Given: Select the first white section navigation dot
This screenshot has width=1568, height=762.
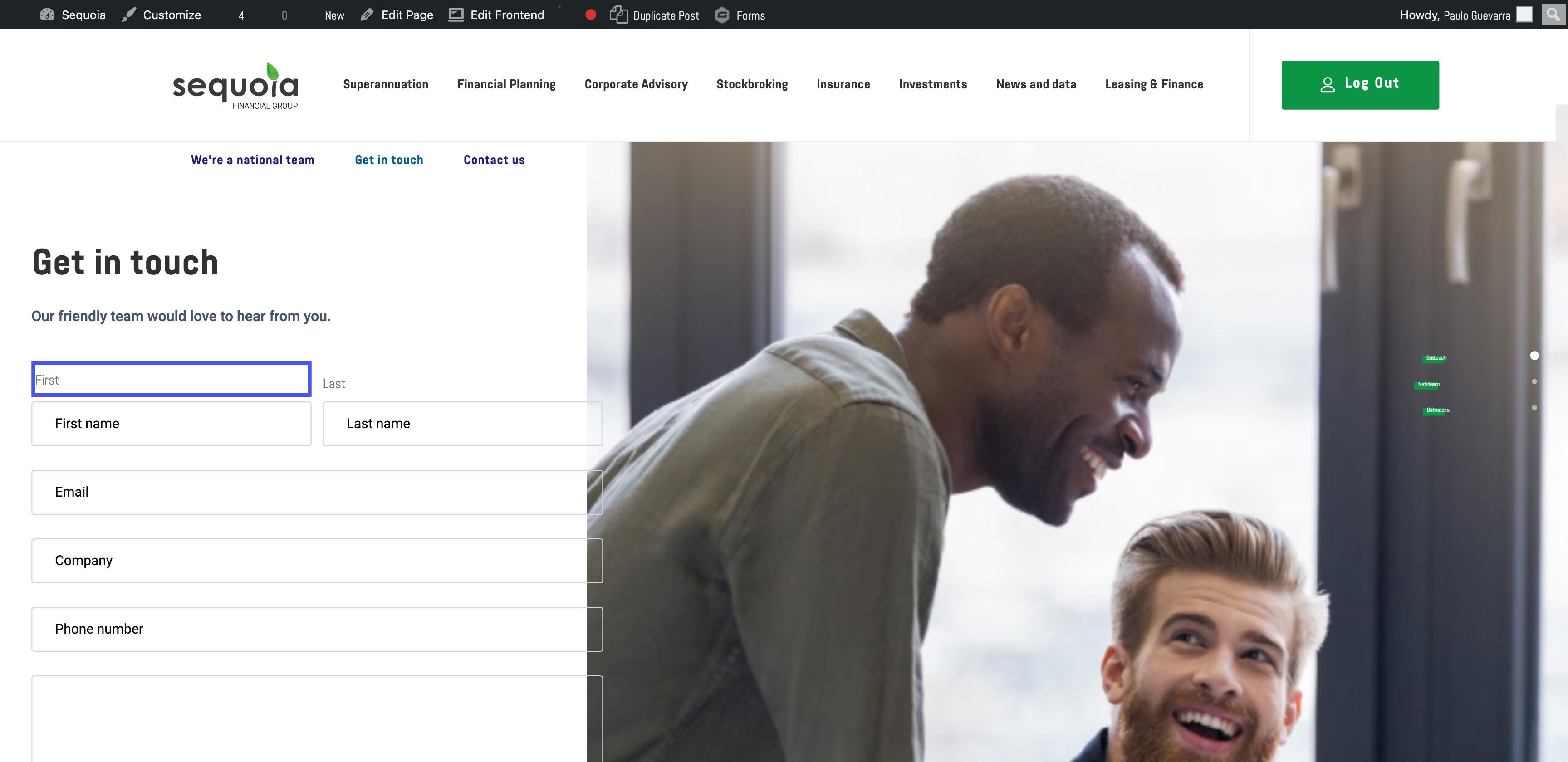Looking at the screenshot, I should [1534, 356].
